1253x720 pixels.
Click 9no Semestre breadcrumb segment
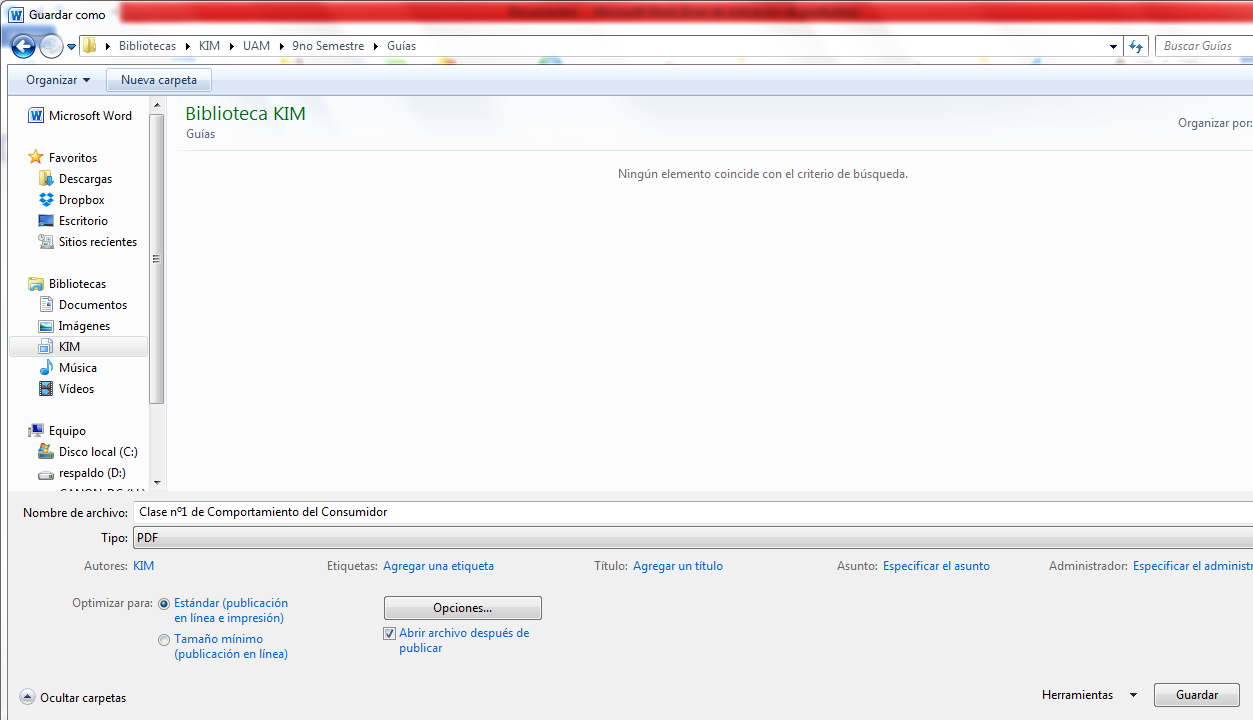(328, 46)
